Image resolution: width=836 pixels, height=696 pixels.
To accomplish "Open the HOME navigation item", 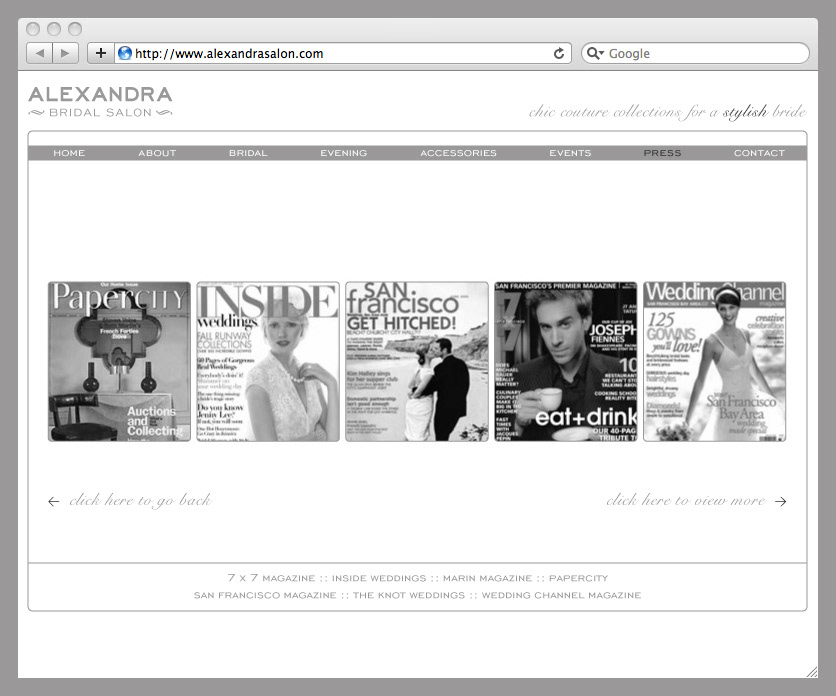I will (69, 153).
